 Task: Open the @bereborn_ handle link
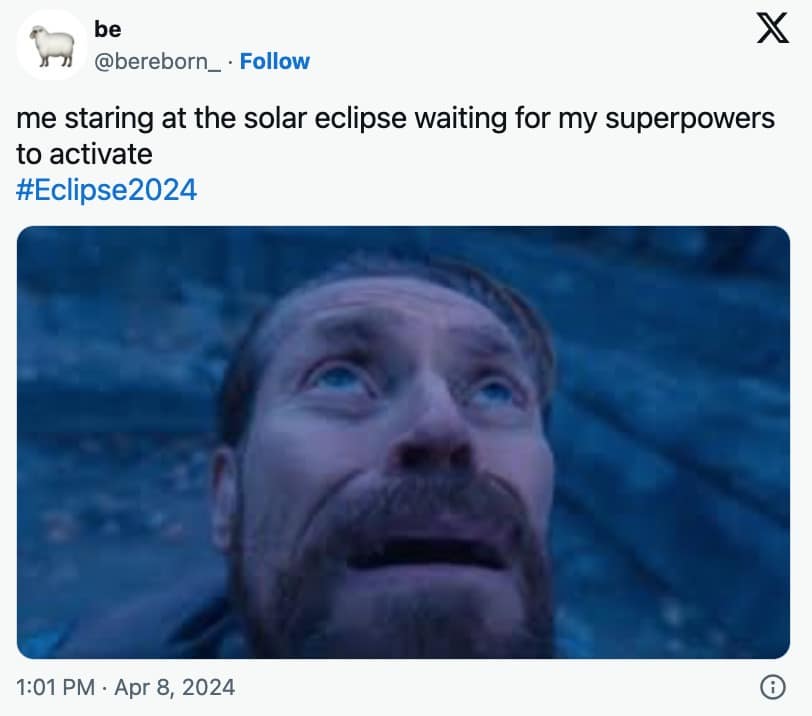[158, 61]
